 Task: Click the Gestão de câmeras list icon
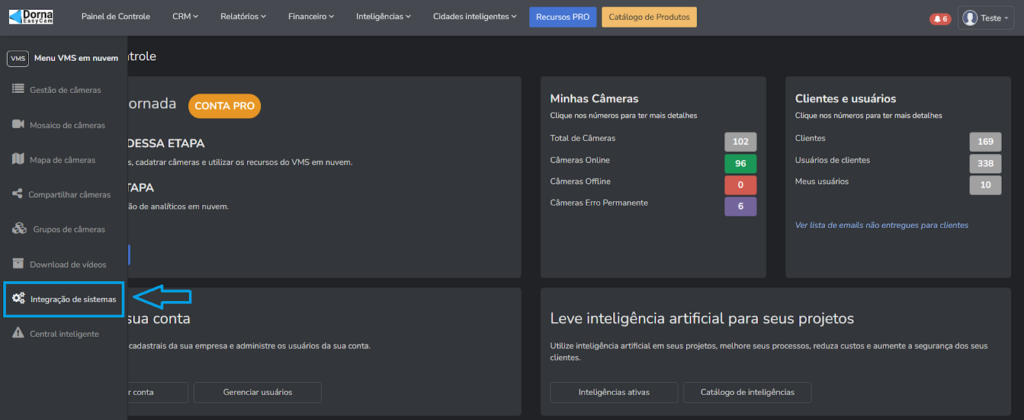18,90
